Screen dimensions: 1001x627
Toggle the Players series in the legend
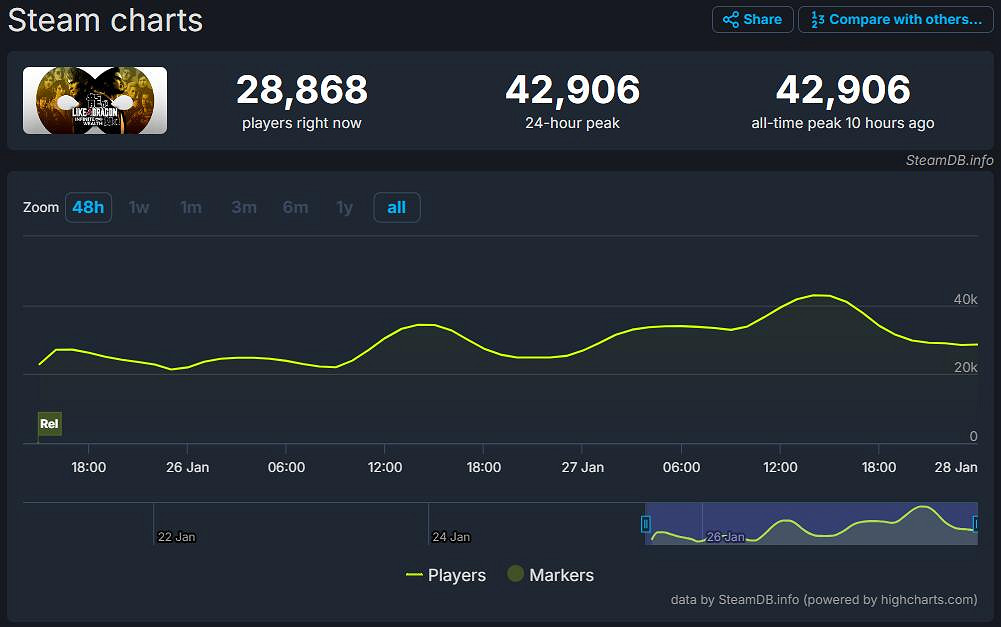coord(447,575)
